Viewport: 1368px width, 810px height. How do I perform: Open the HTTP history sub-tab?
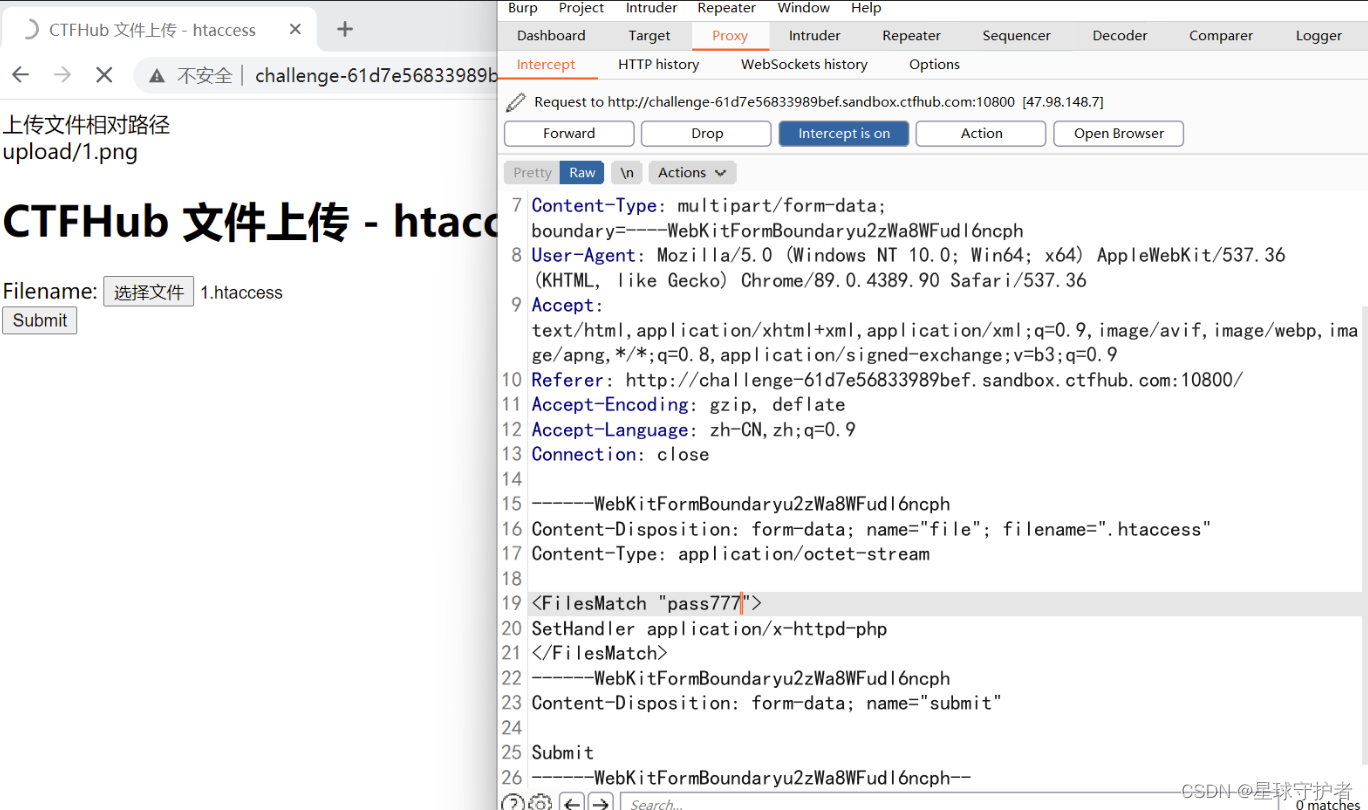pos(659,65)
